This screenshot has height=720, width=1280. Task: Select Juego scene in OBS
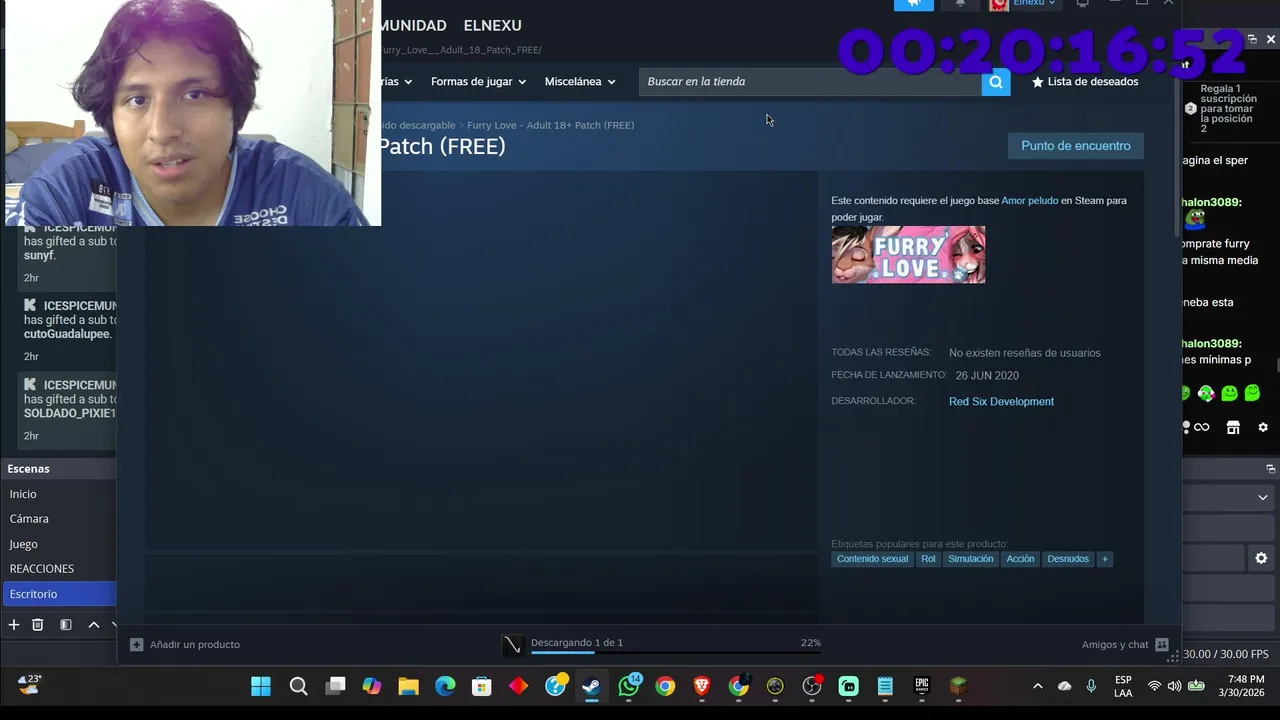(59, 544)
